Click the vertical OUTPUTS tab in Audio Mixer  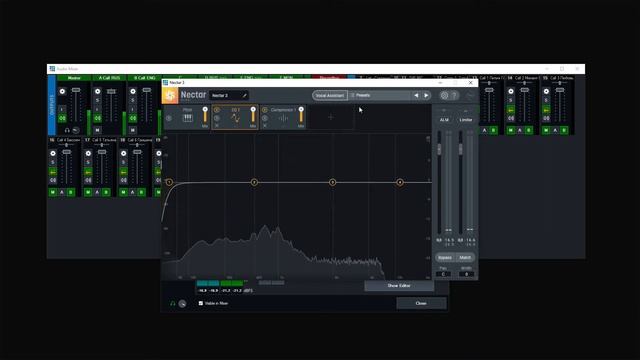[x=51, y=105]
